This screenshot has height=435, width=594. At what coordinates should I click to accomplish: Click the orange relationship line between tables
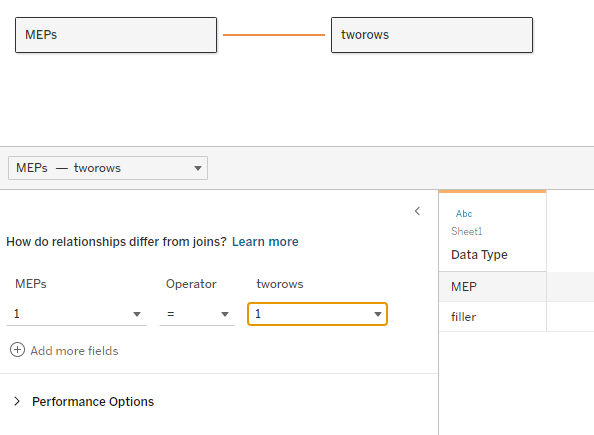click(x=274, y=35)
